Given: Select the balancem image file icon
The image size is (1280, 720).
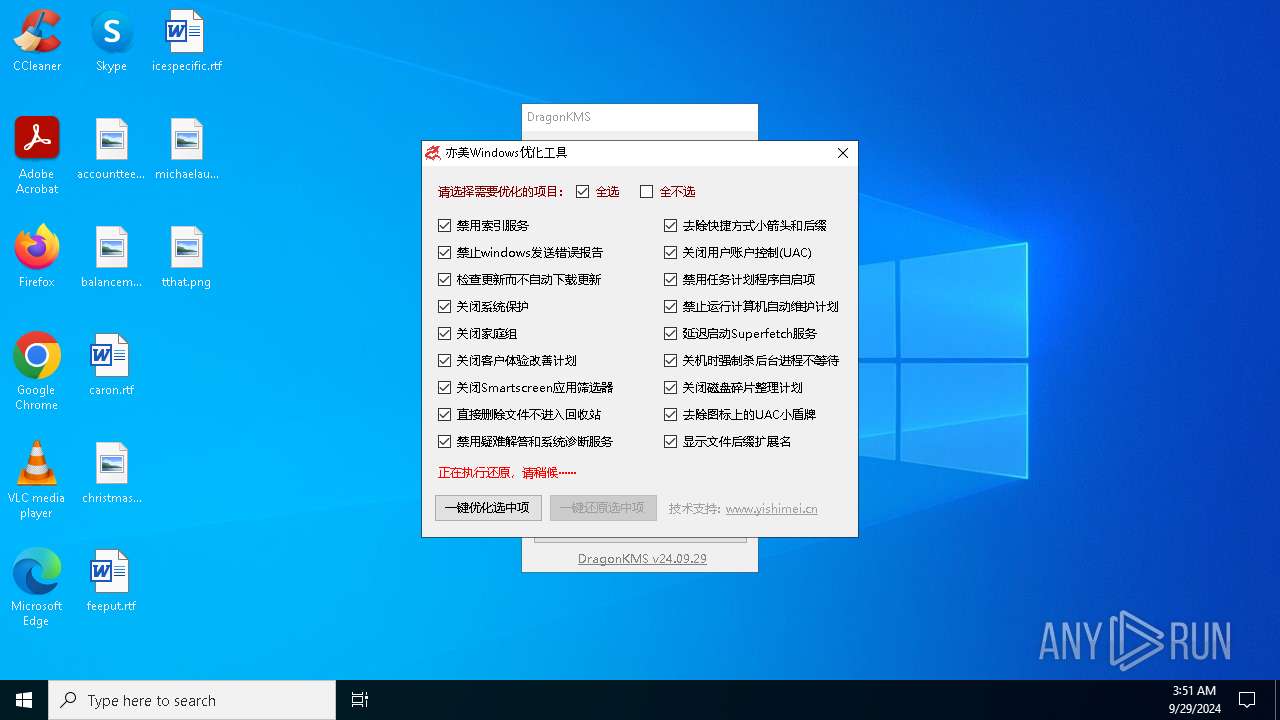Looking at the screenshot, I should pos(111,256).
